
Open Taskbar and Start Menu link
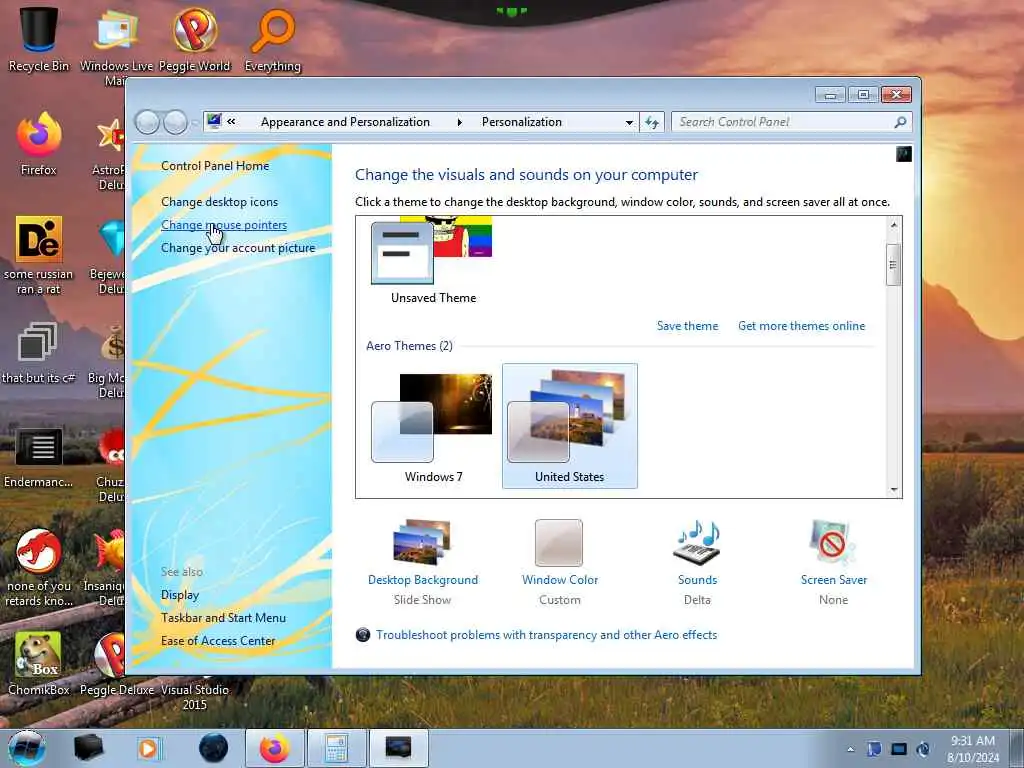[223, 618]
